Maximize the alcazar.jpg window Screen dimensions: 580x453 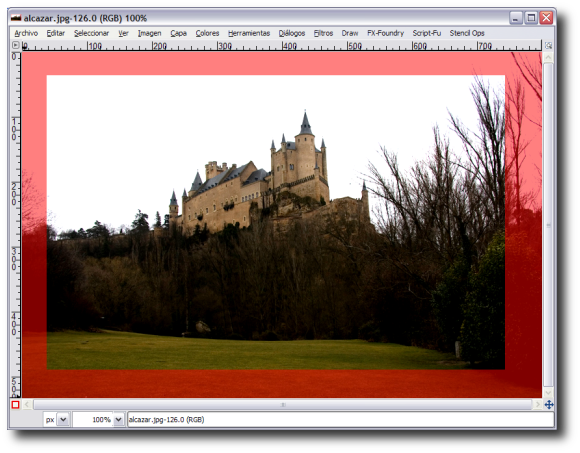coord(531,18)
